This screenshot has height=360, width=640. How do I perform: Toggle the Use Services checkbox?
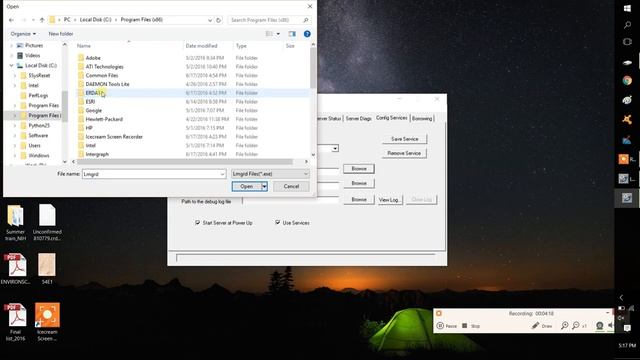pyautogui.click(x=278, y=223)
